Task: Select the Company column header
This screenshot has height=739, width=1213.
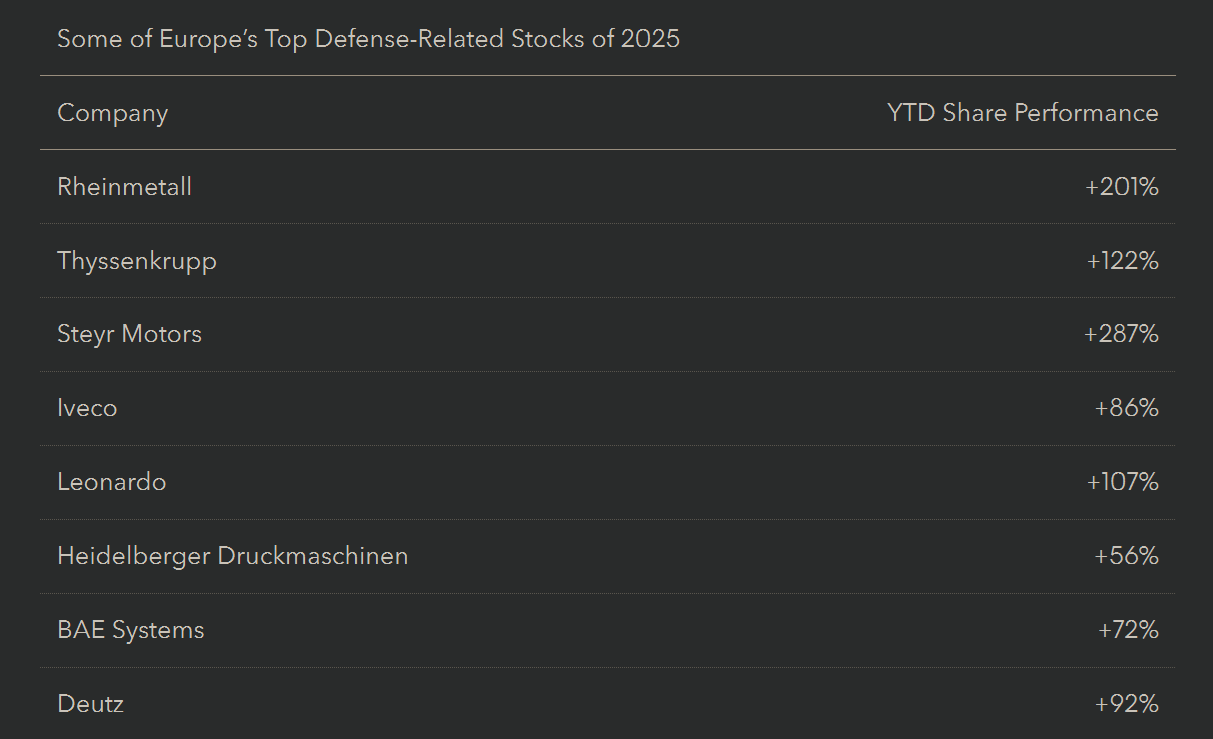Action: point(112,113)
